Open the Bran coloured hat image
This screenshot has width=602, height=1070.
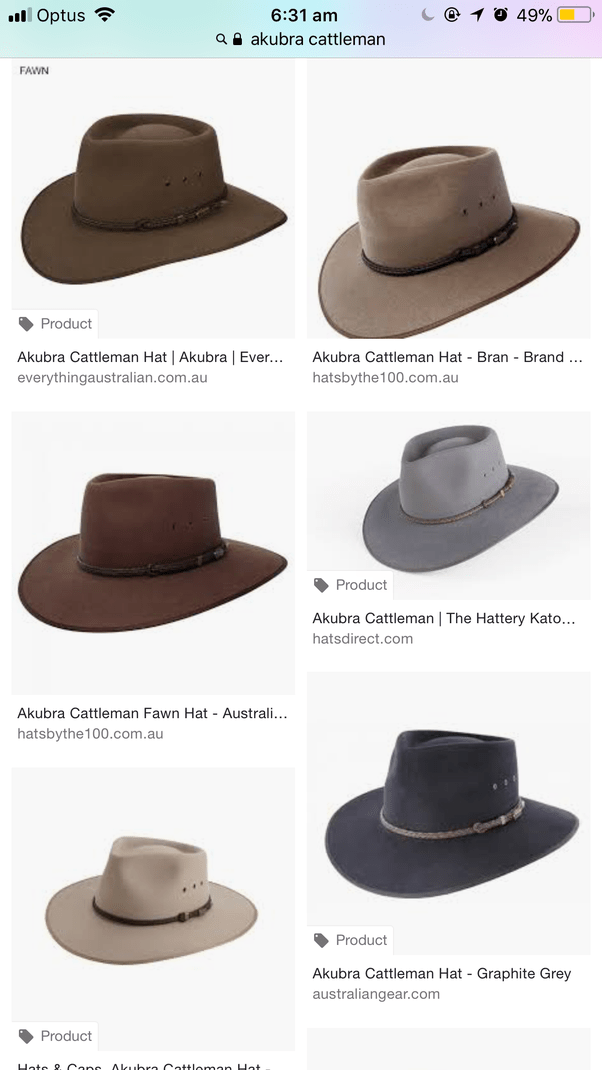tap(448, 198)
